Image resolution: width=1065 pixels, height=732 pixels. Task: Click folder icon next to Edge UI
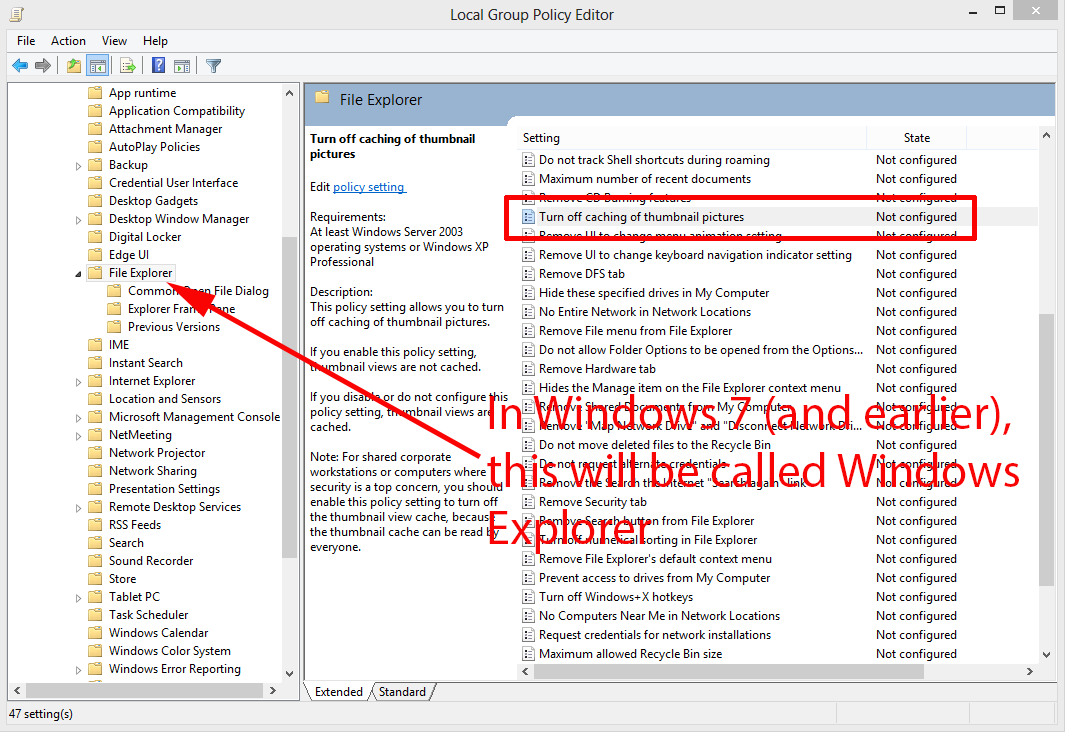pyautogui.click(x=95, y=255)
